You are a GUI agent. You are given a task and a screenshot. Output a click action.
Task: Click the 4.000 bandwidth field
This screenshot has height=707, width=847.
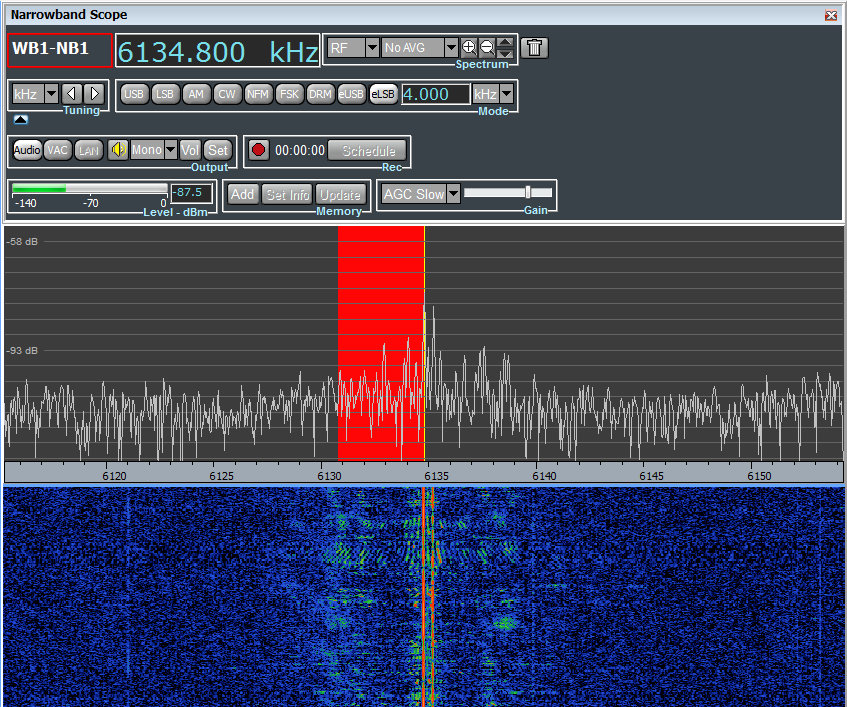point(435,94)
